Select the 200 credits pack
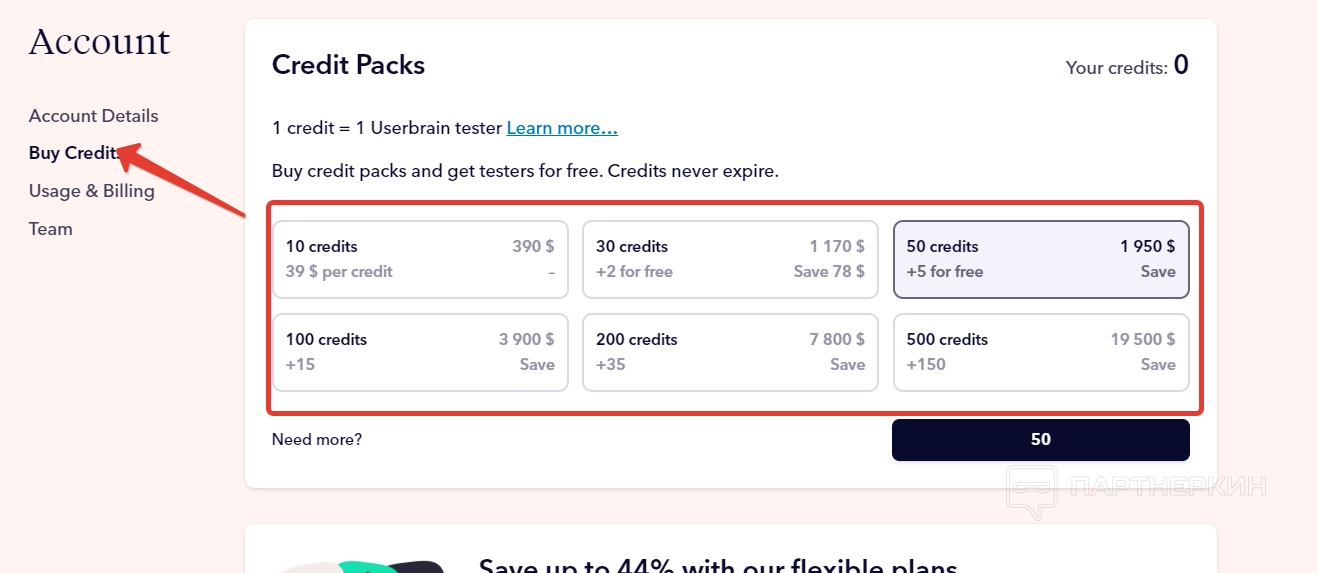The image size is (1318, 573). tap(730, 352)
